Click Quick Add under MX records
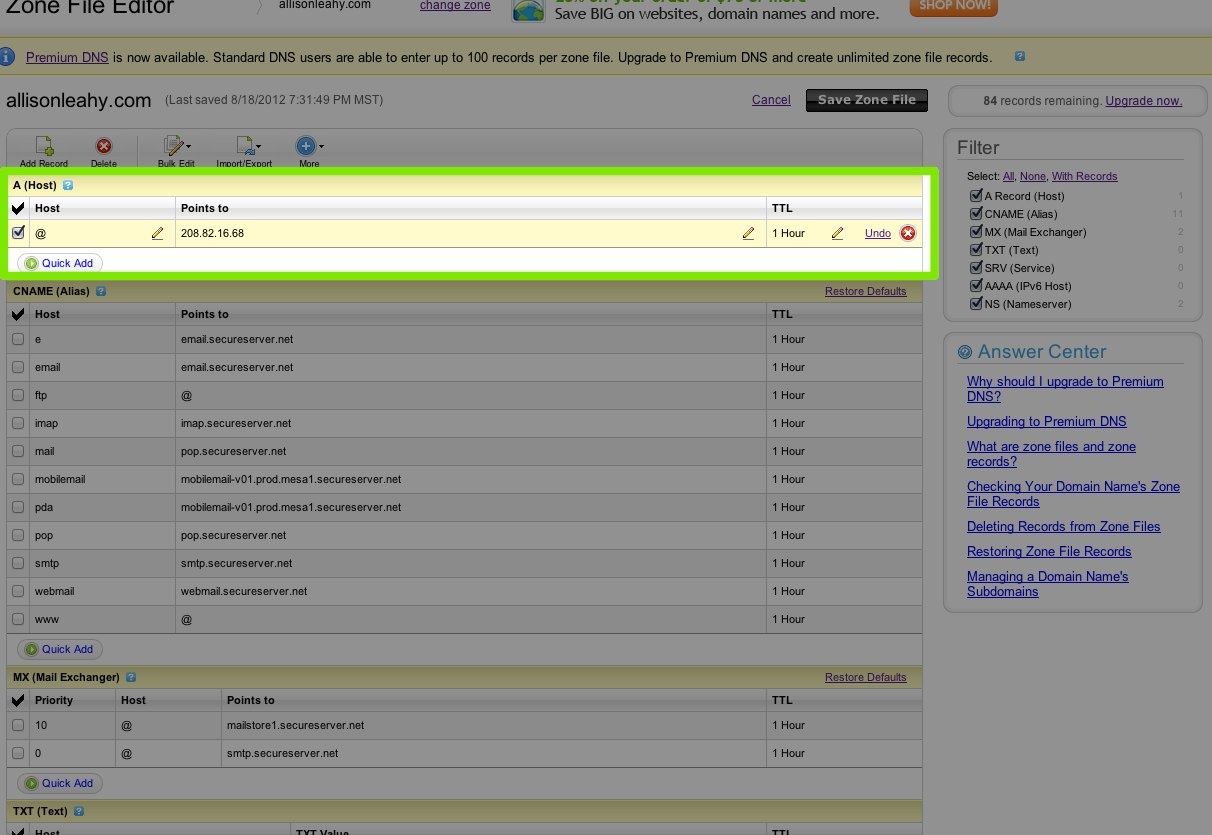The height and width of the screenshot is (835, 1212). [x=60, y=783]
